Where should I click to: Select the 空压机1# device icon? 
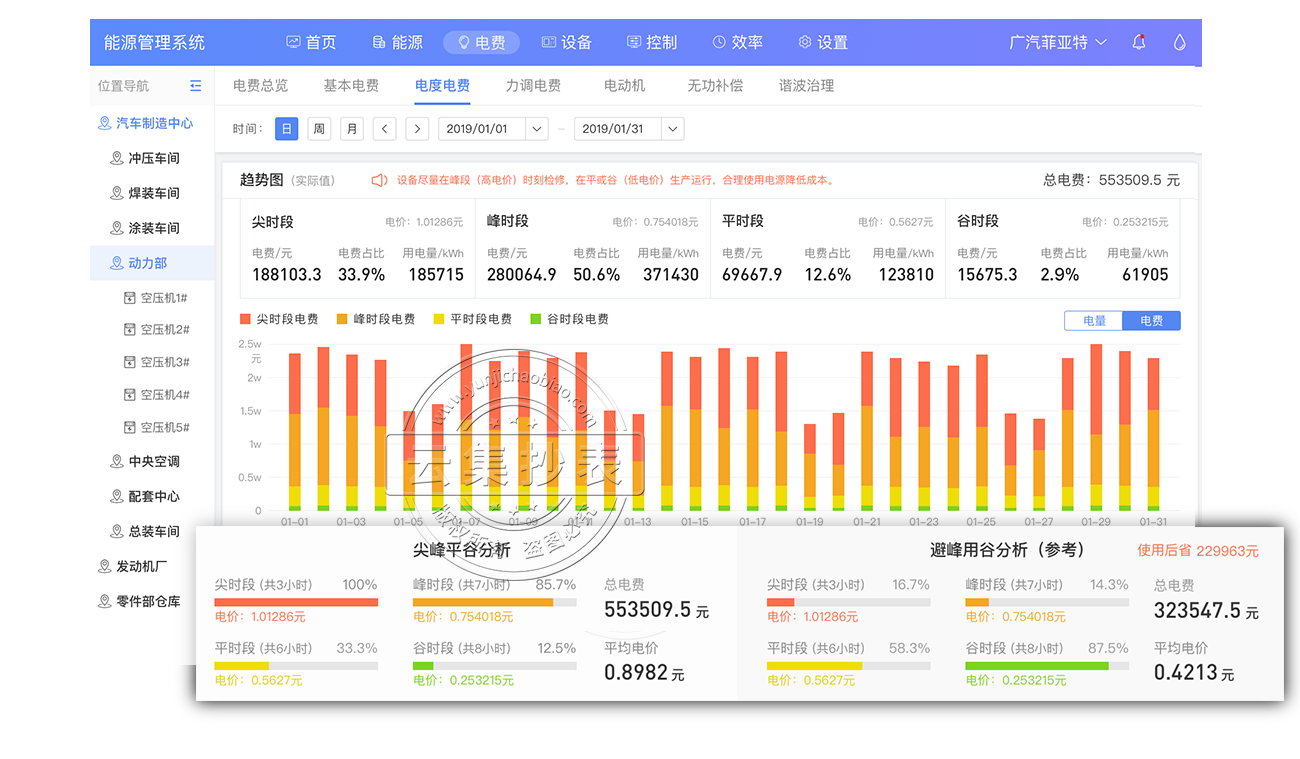click(x=129, y=298)
